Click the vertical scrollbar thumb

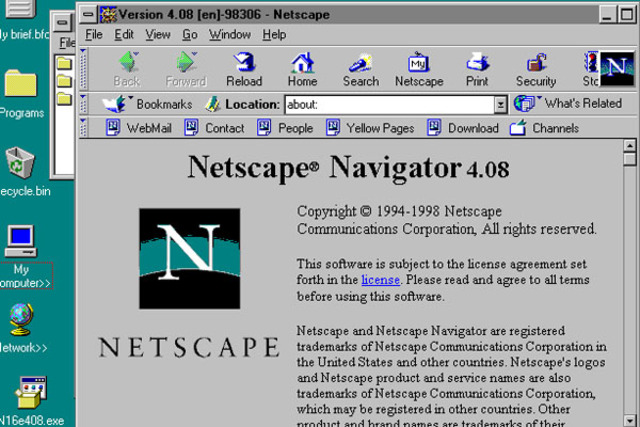pos(630,159)
